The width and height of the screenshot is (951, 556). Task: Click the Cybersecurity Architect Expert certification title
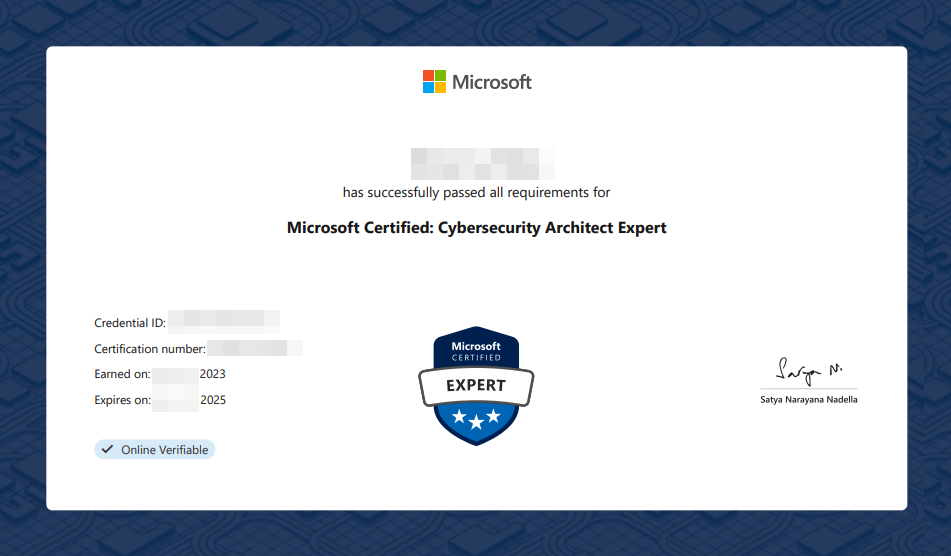pos(476,228)
